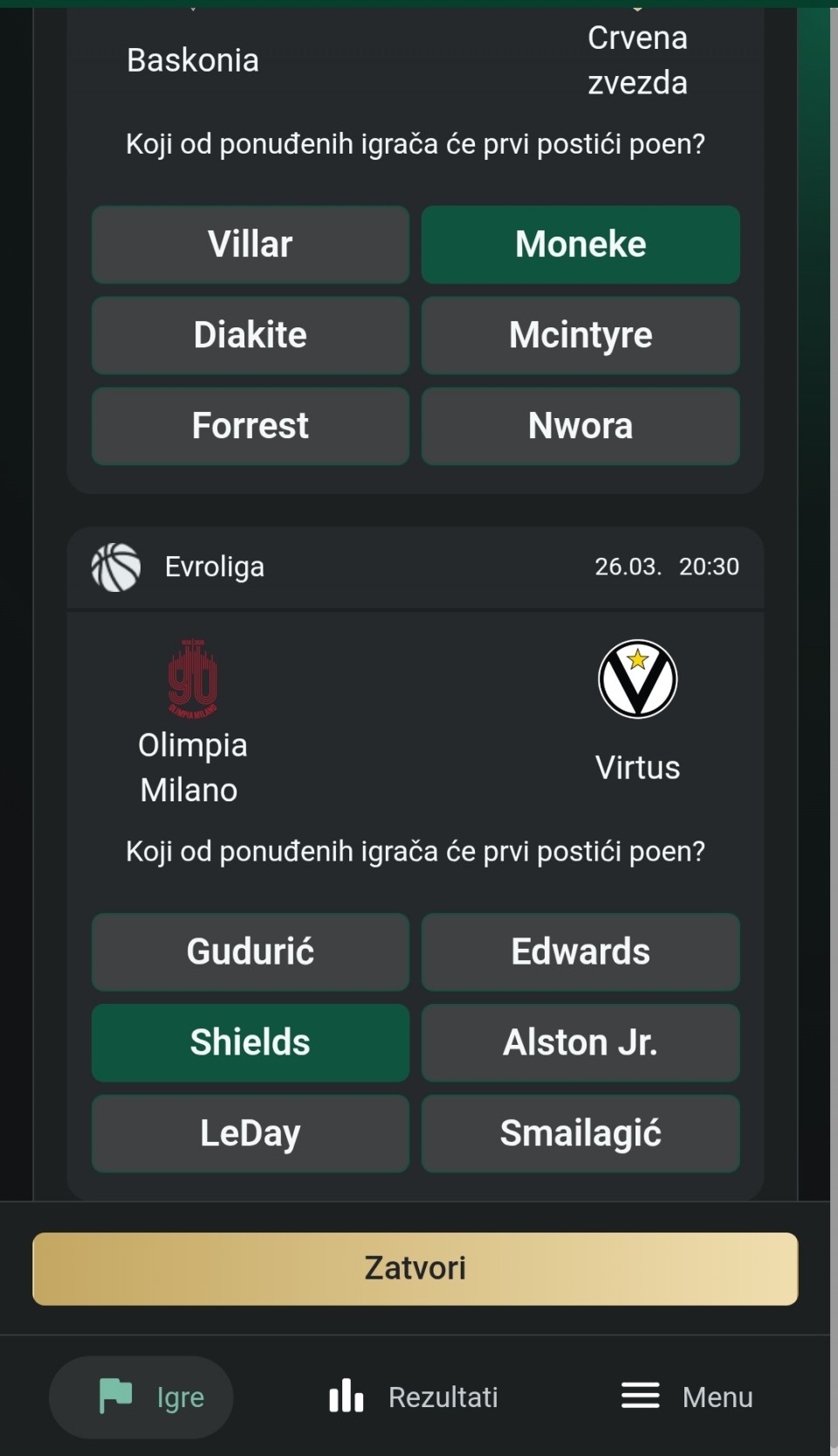Tap the Igre flag icon
The width and height of the screenshot is (838, 1456).
pyautogui.click(x=116, y=1396)
